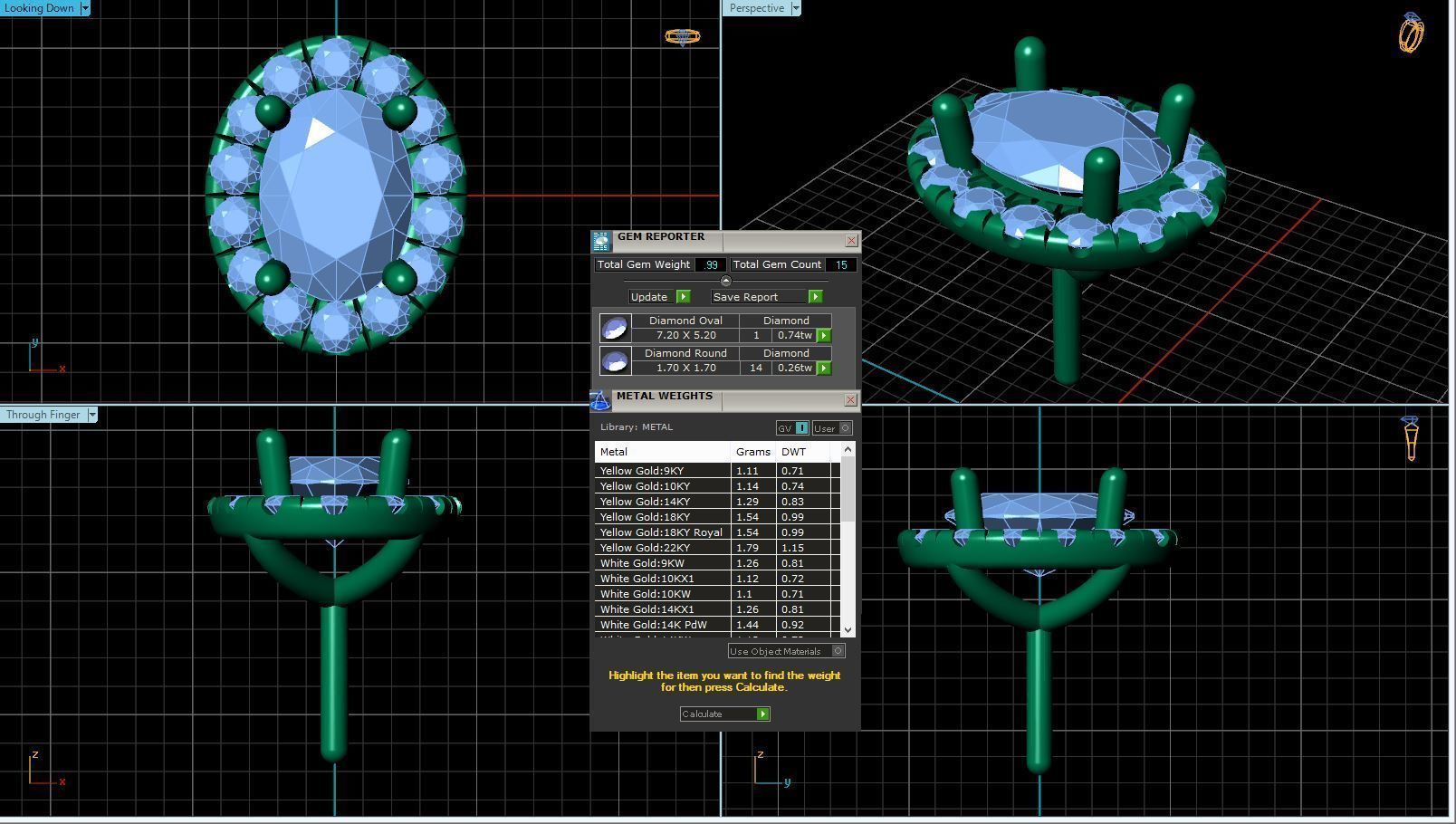Open the Perspective viewport dropdown arrow
1456x824 pixels.
[796, 8]
